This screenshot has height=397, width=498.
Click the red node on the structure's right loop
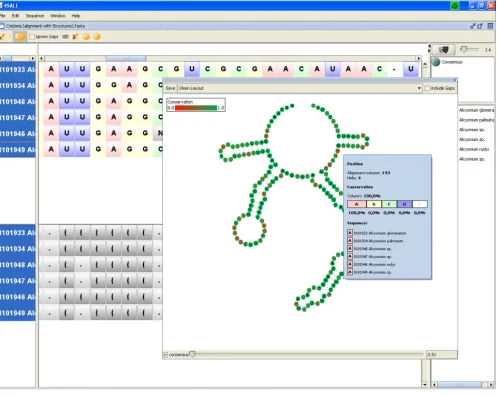coord(337,151)
